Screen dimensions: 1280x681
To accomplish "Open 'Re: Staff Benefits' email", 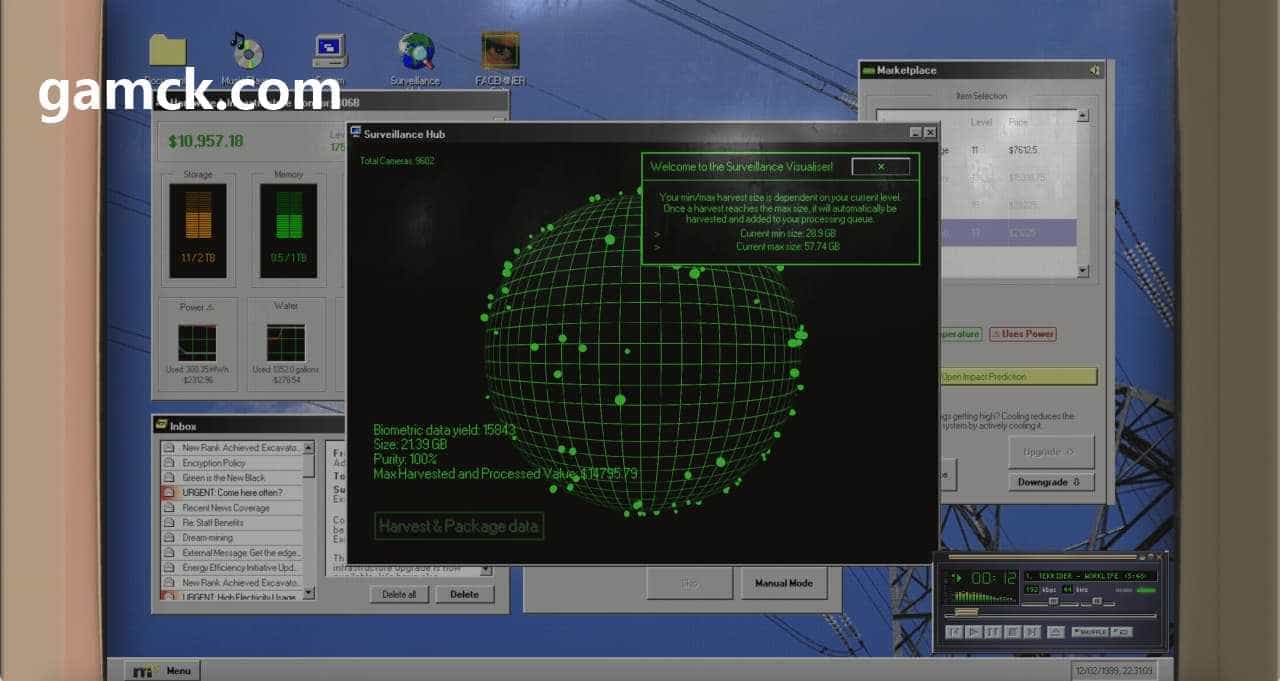I will tap(231, 523).
